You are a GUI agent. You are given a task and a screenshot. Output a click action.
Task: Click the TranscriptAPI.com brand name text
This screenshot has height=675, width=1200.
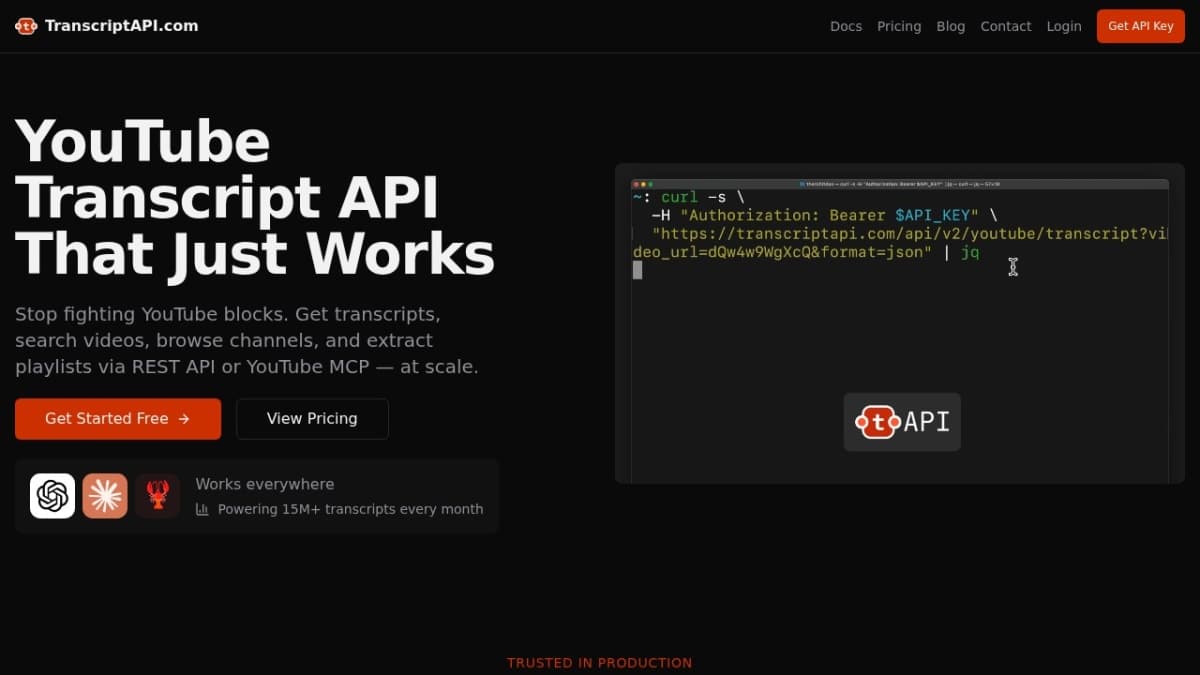click(121, 26)
